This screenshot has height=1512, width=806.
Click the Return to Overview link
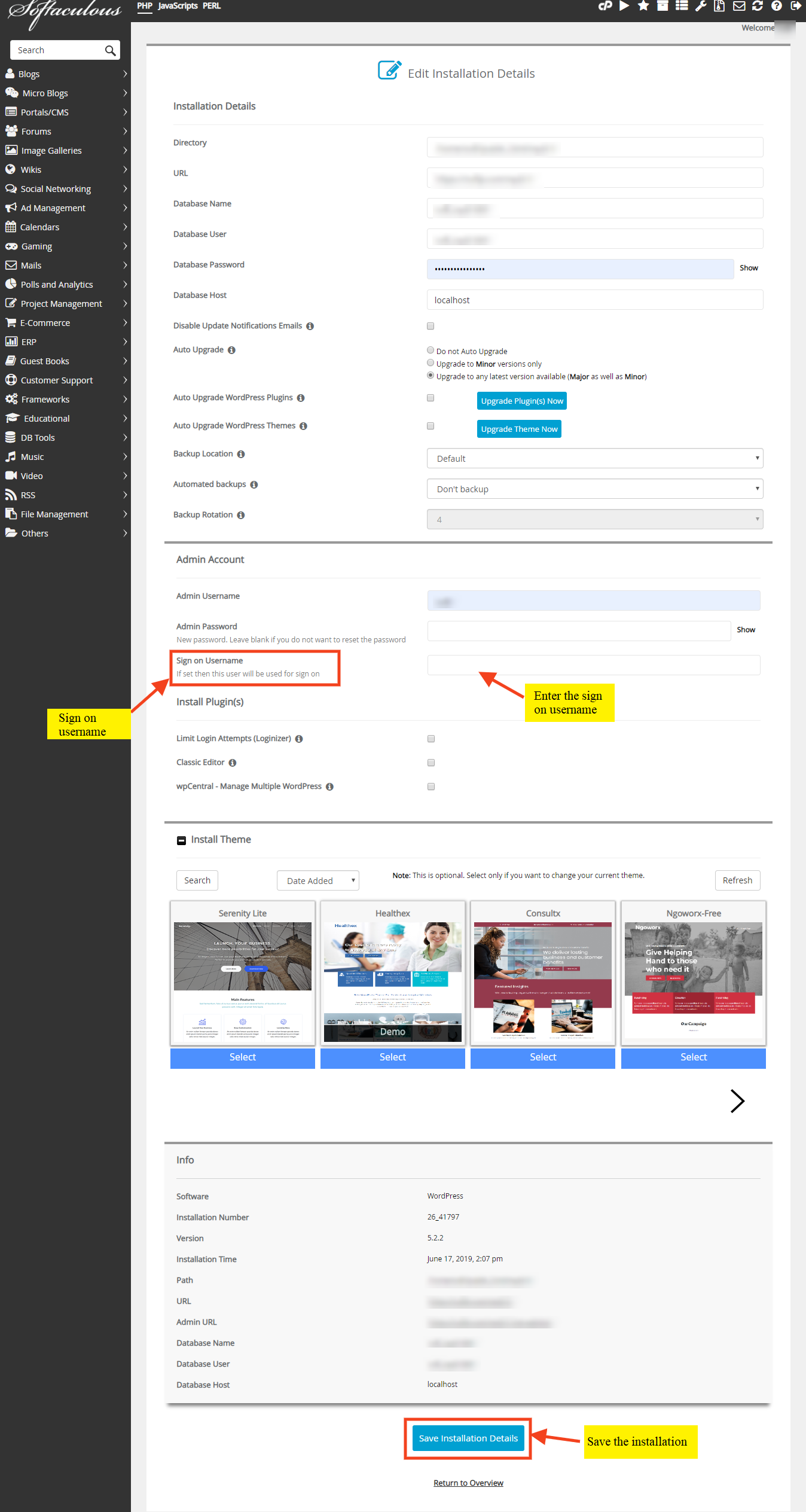[x=468, y=1483]
